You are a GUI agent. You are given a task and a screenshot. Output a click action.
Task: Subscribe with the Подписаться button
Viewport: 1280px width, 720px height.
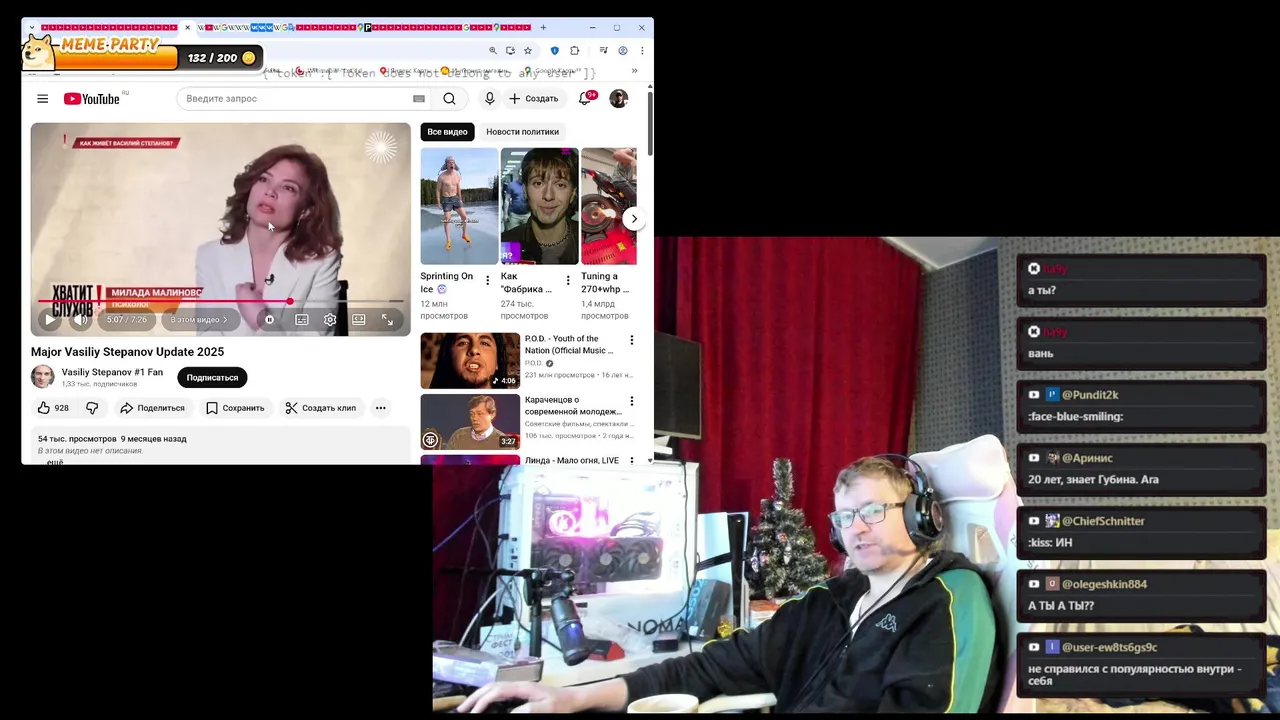pos(212,377)
